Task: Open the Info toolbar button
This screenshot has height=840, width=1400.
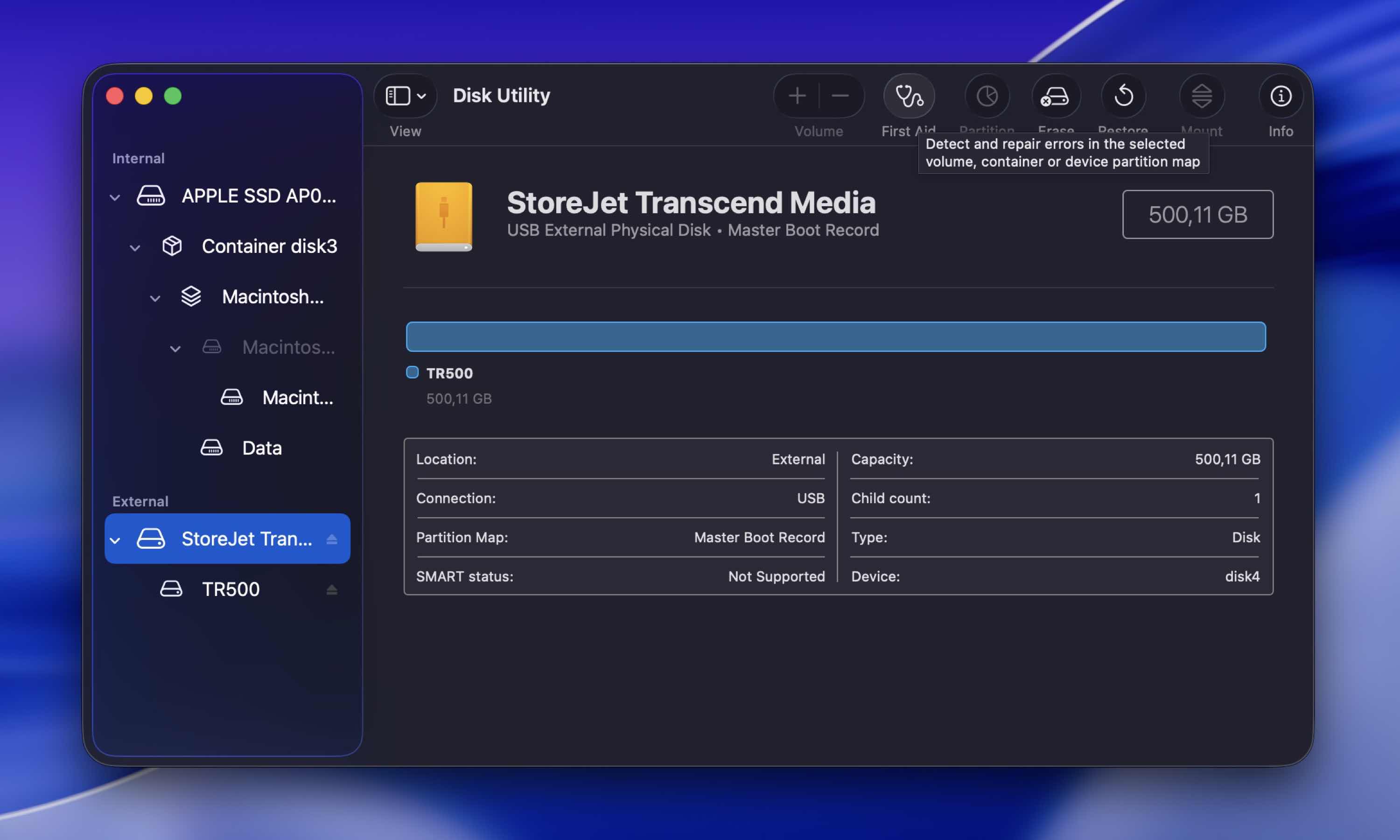Action: pos(1281,96)
